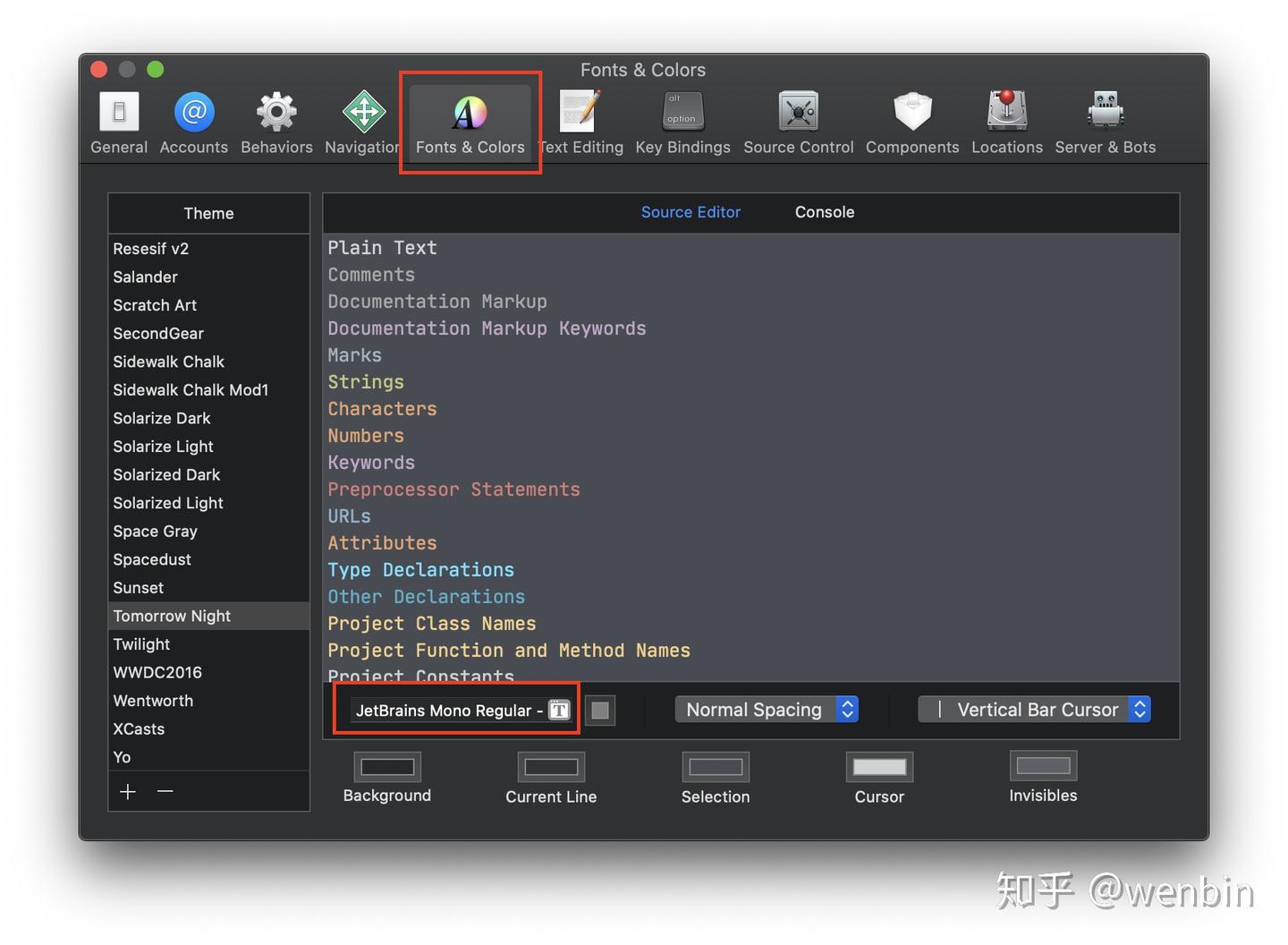
Task: Open the Text Editing pane
Action: tap(580, 123)
